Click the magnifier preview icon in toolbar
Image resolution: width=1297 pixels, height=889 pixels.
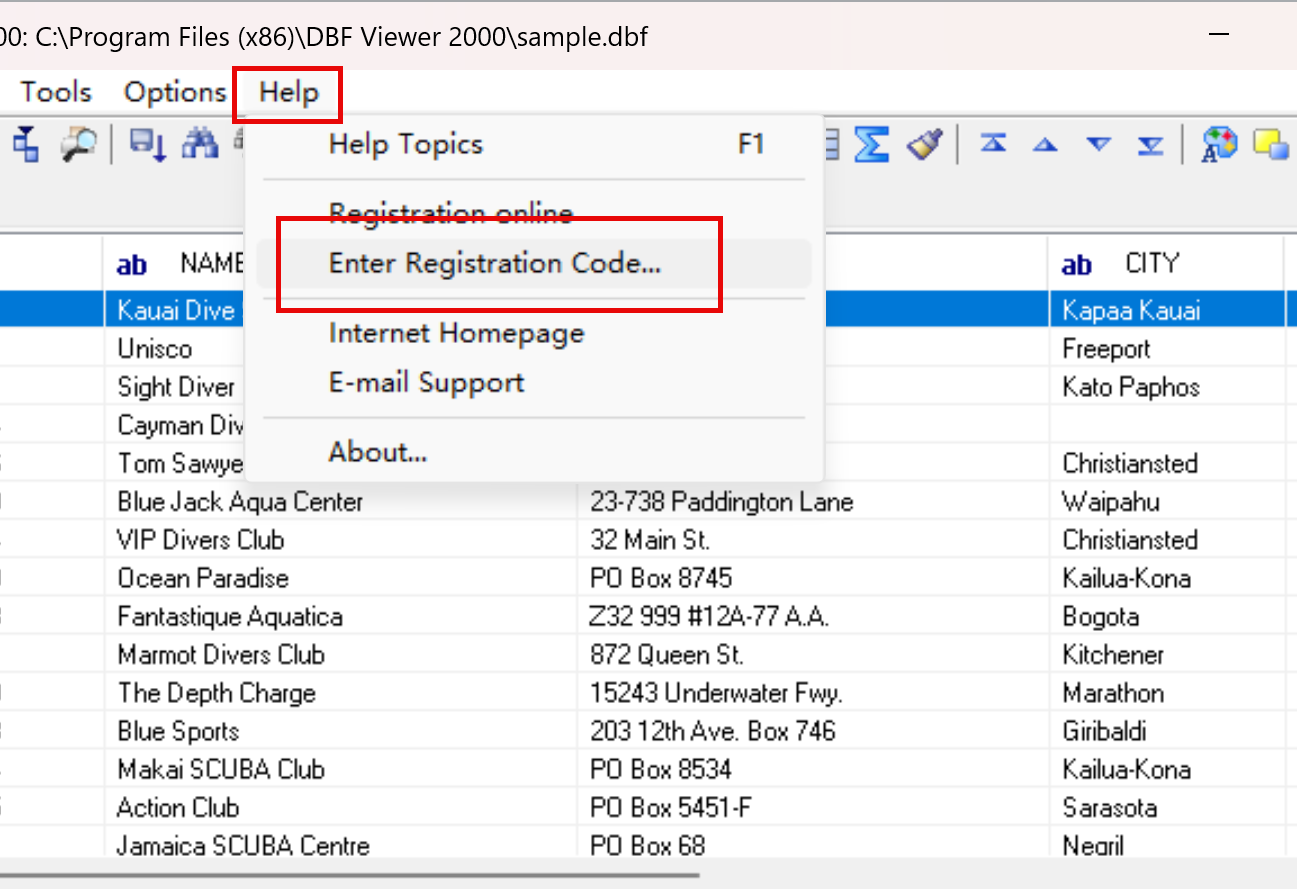(x=77, y=145)
